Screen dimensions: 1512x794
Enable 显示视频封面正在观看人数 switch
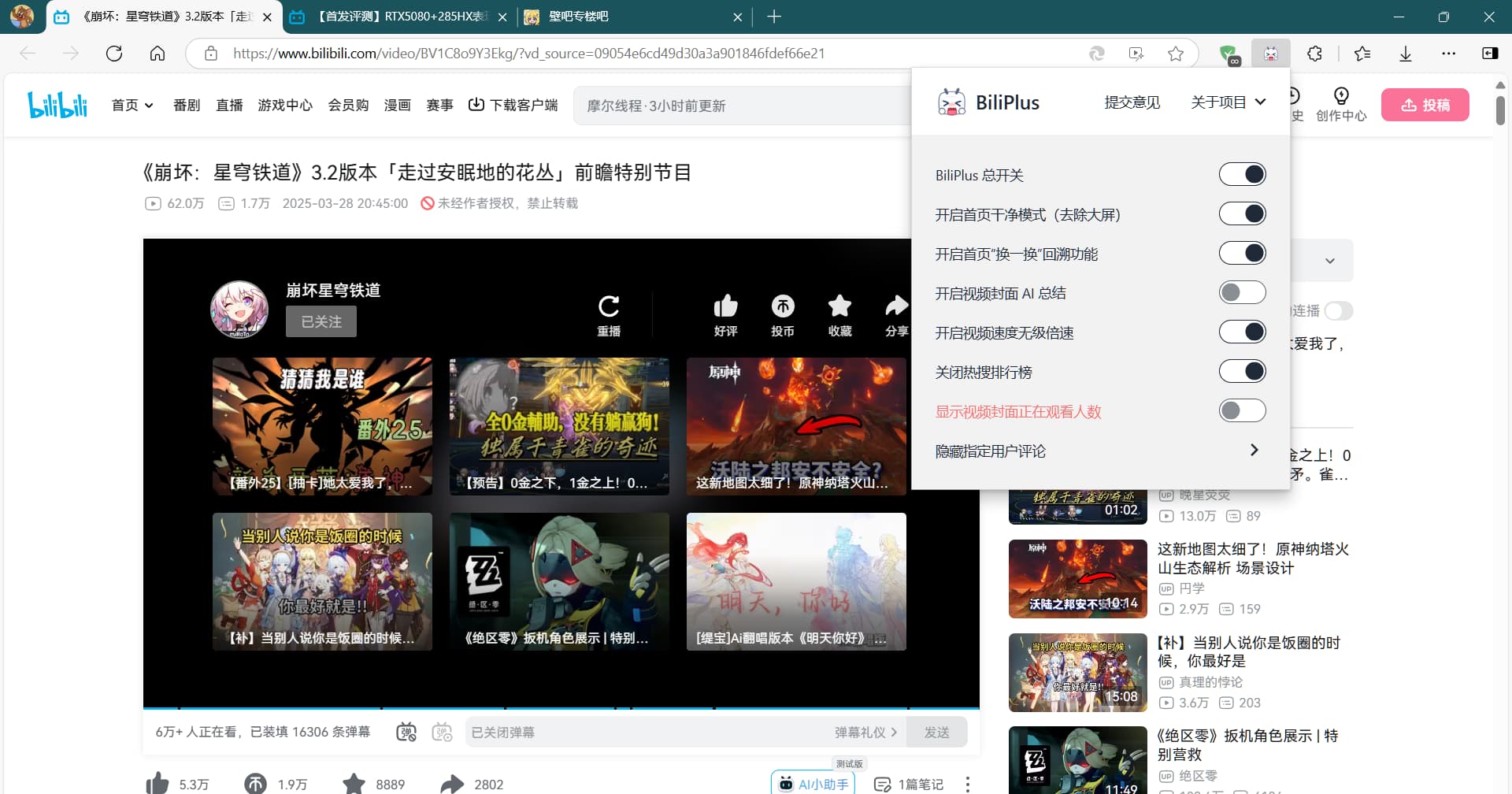point(1242,410)
